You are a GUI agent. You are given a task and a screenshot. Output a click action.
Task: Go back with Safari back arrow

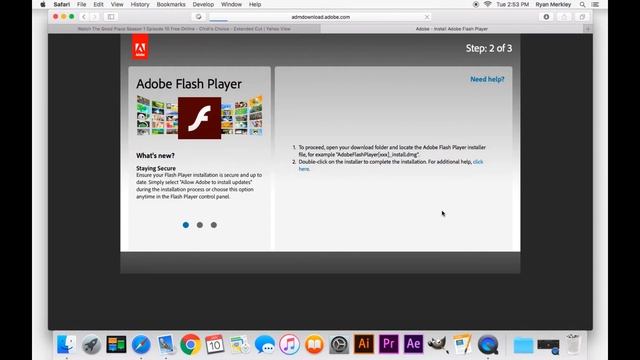pos(84,17)
